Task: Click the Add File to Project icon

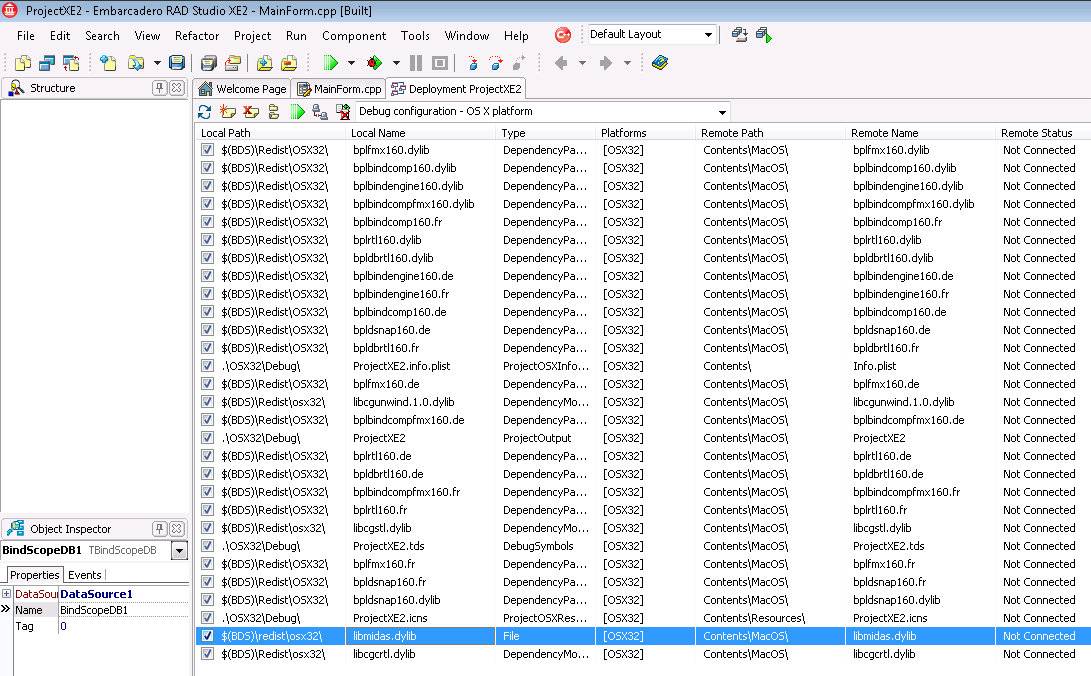Action: pyautogui.click(x=264, y=63)
